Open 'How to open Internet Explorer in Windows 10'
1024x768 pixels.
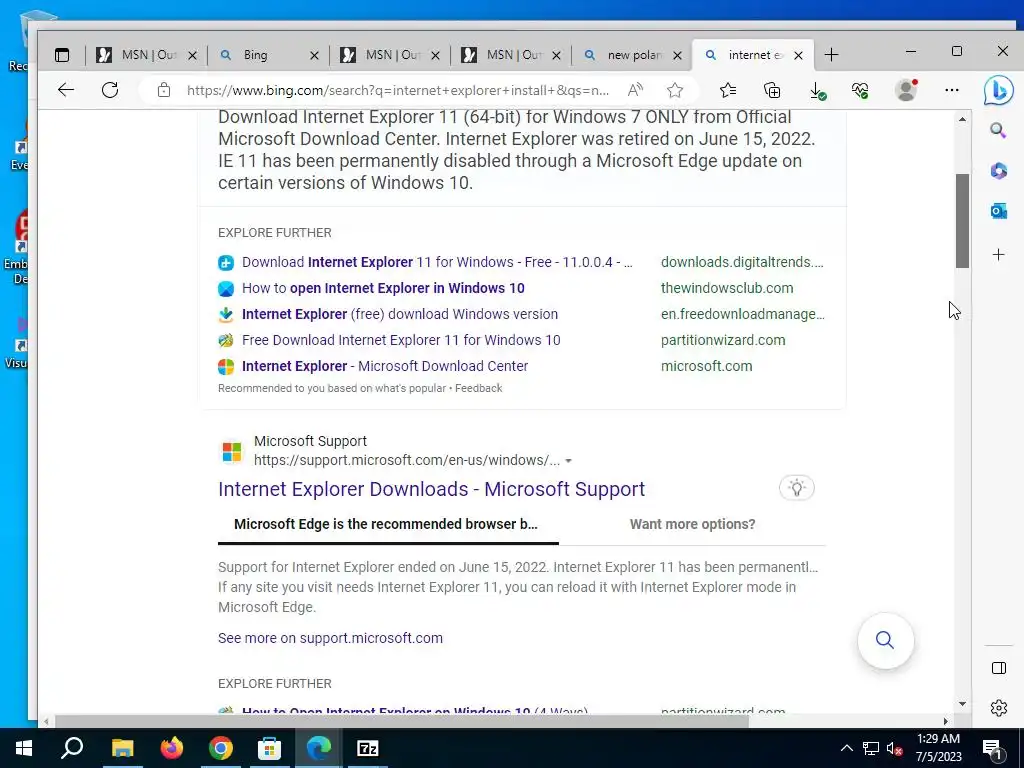(383, 289)
